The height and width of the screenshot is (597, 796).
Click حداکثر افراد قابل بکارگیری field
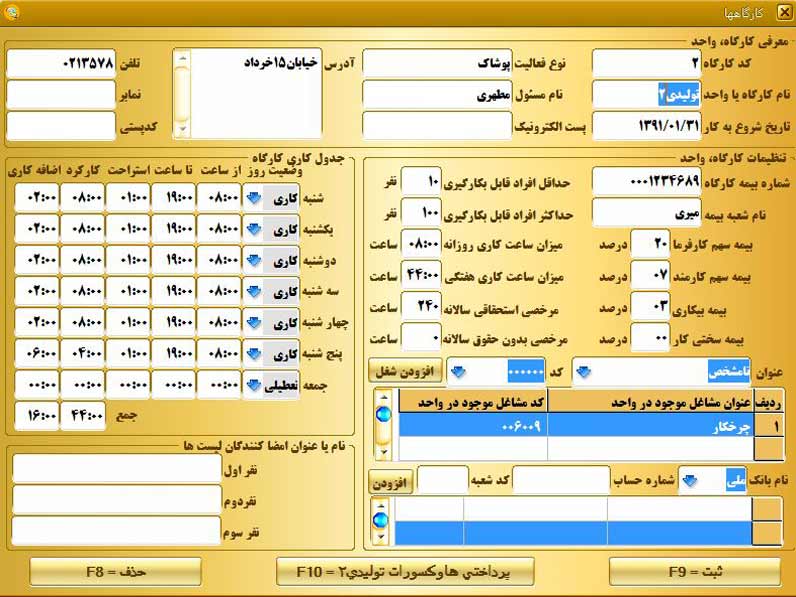coord(421,213)
